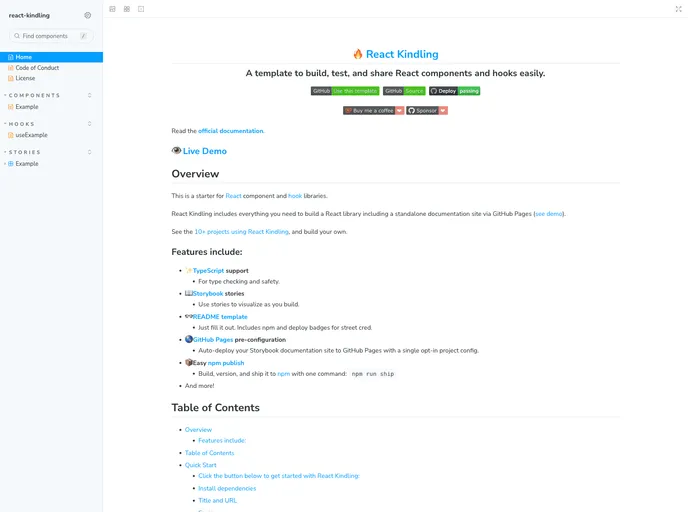
Task: Collapse the COMPONENTS section
Action: click(x=34, y=95)
